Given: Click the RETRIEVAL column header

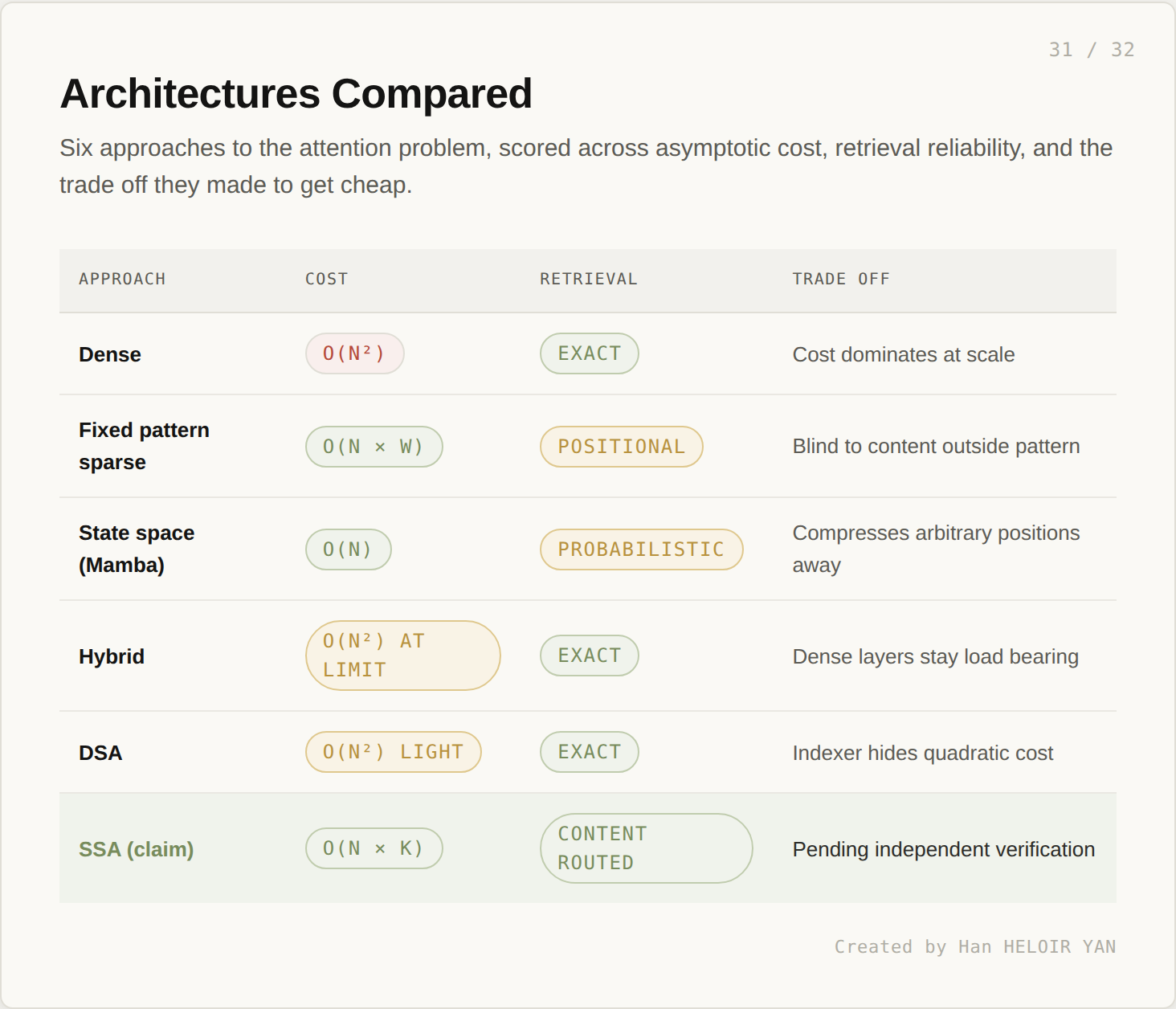Looking at the screenshot, I should point(588,279).
